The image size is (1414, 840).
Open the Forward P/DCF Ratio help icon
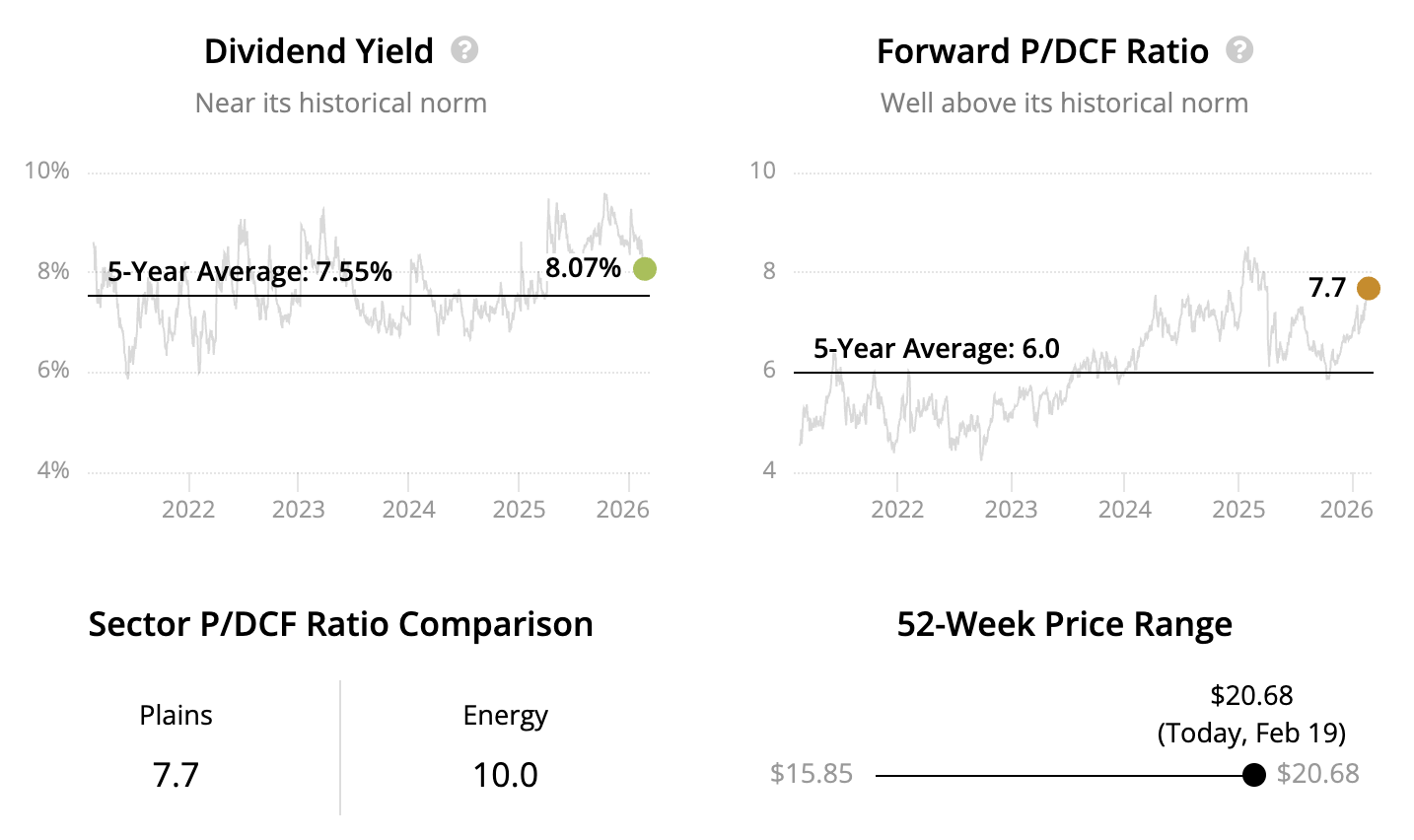pyautogui.click(x=1239, y=50)
